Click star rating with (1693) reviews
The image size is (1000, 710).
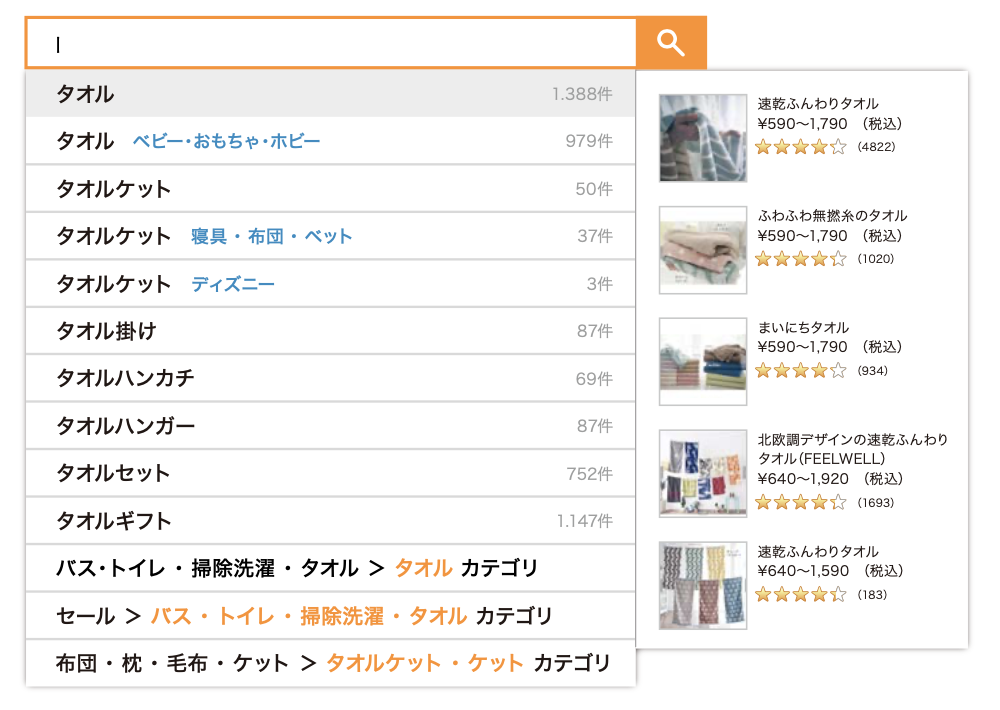[801, 503]
